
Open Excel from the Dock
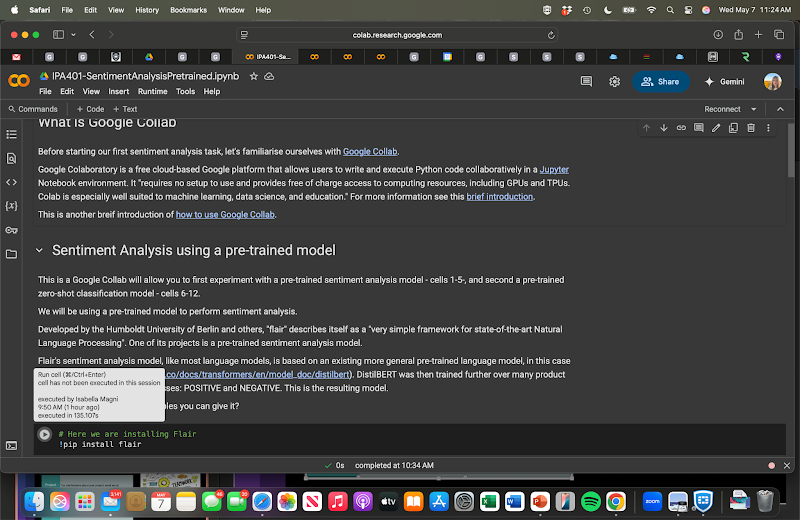[x=489, y=502]
